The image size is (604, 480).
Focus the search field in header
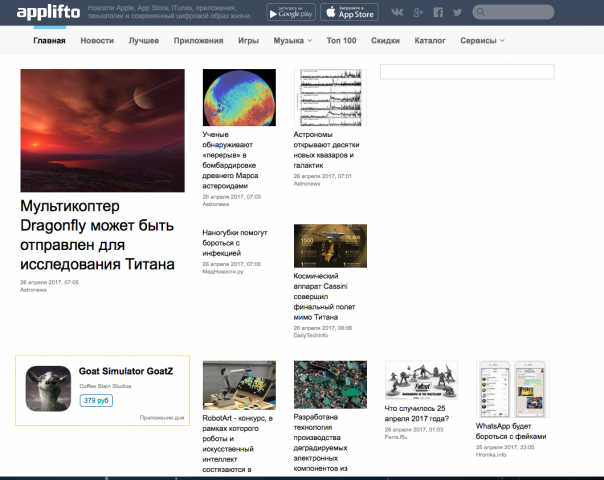tap(513, 12)
